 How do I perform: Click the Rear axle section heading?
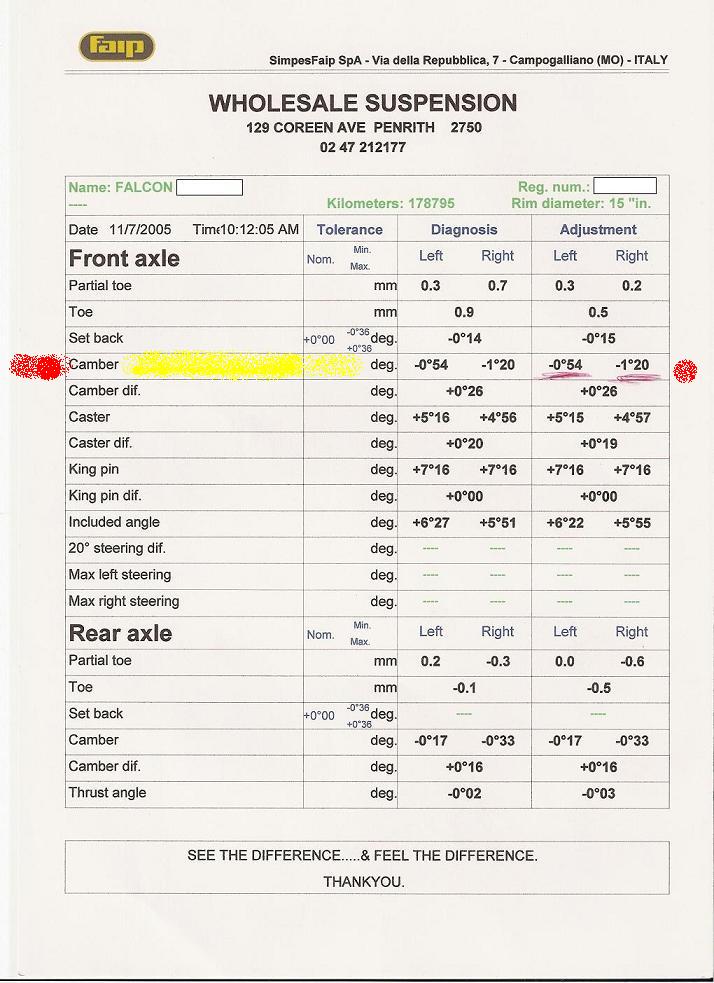click(x=120, y=633)
